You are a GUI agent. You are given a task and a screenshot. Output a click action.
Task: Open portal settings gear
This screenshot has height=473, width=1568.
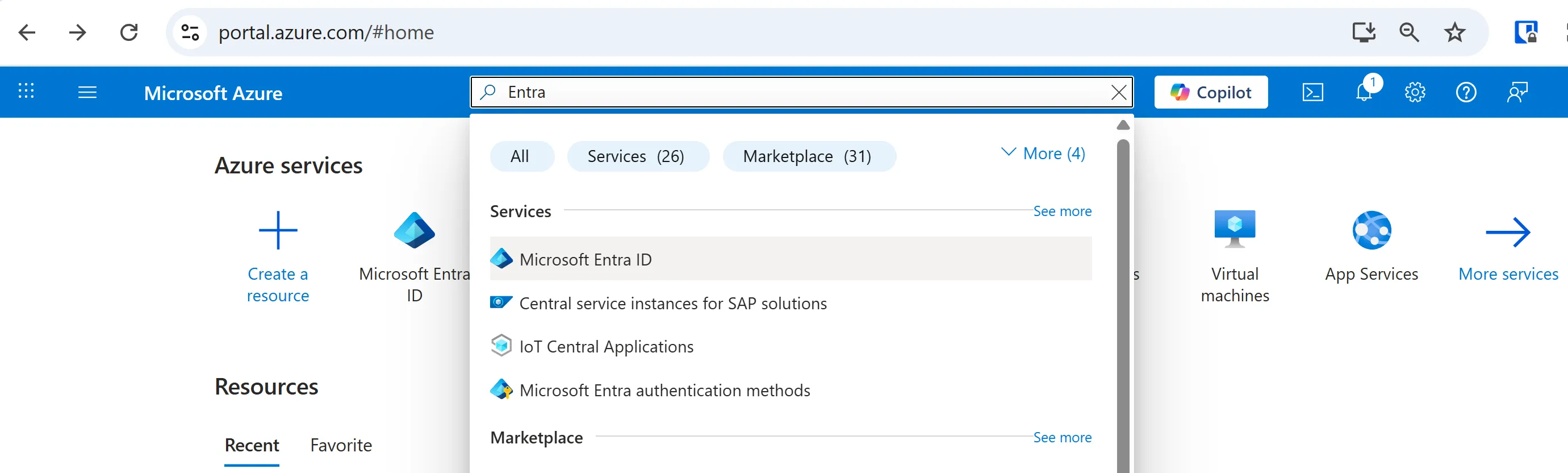point(1415,93)
